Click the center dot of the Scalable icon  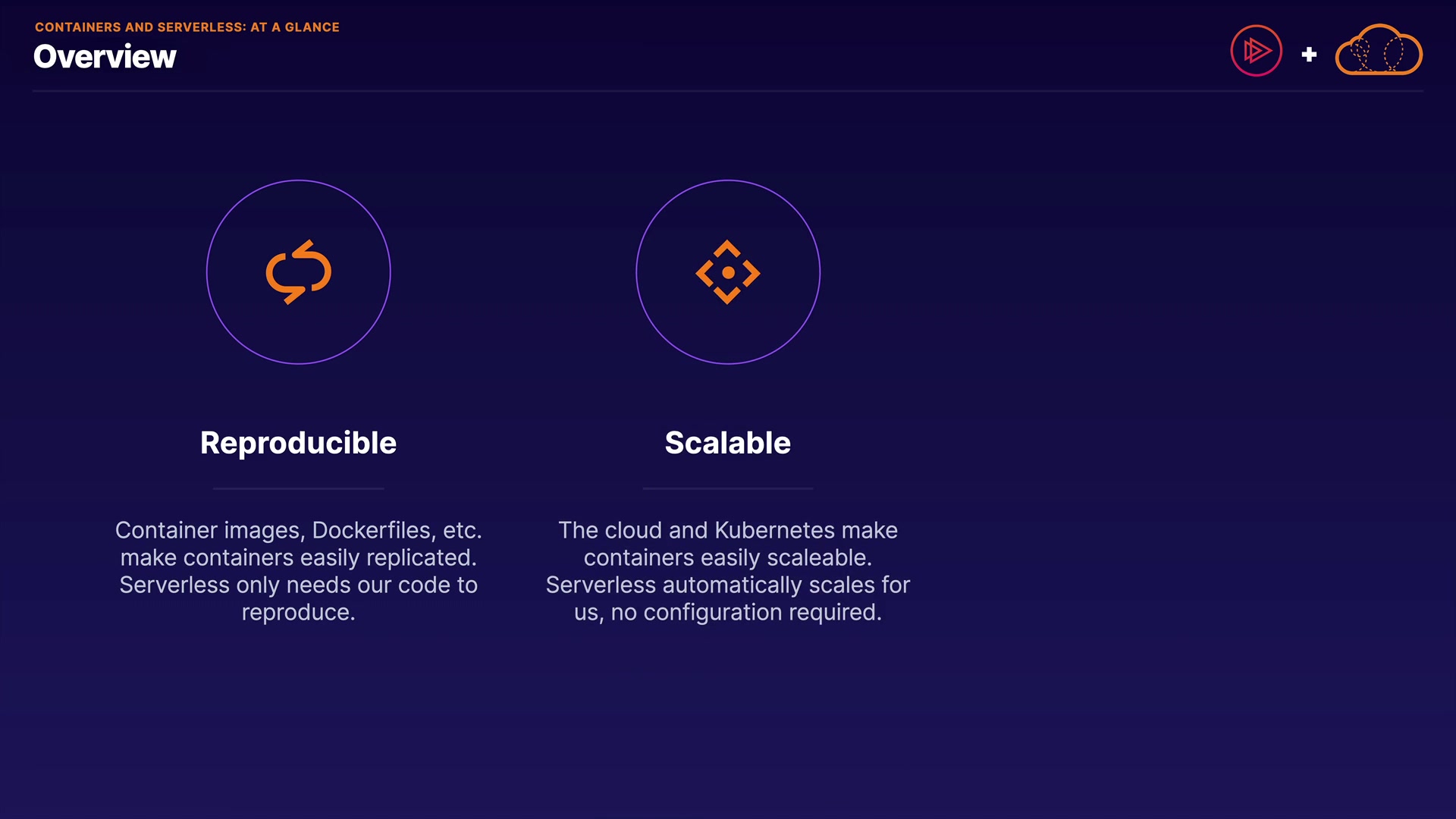728,272
